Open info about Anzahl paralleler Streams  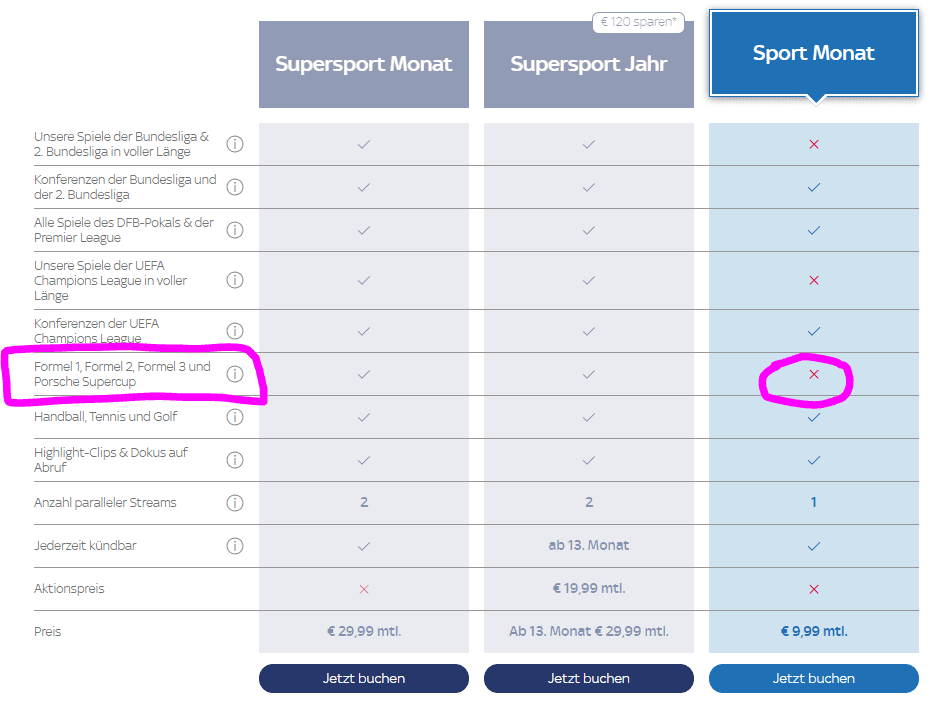pyautogui.click(x=235, y=503)
